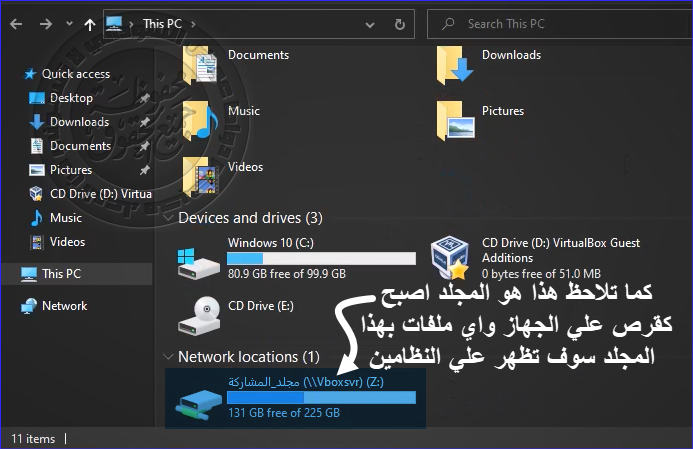Select Network in the navigation pane
Screen dimensions: 693x449
tap(64, 306)
